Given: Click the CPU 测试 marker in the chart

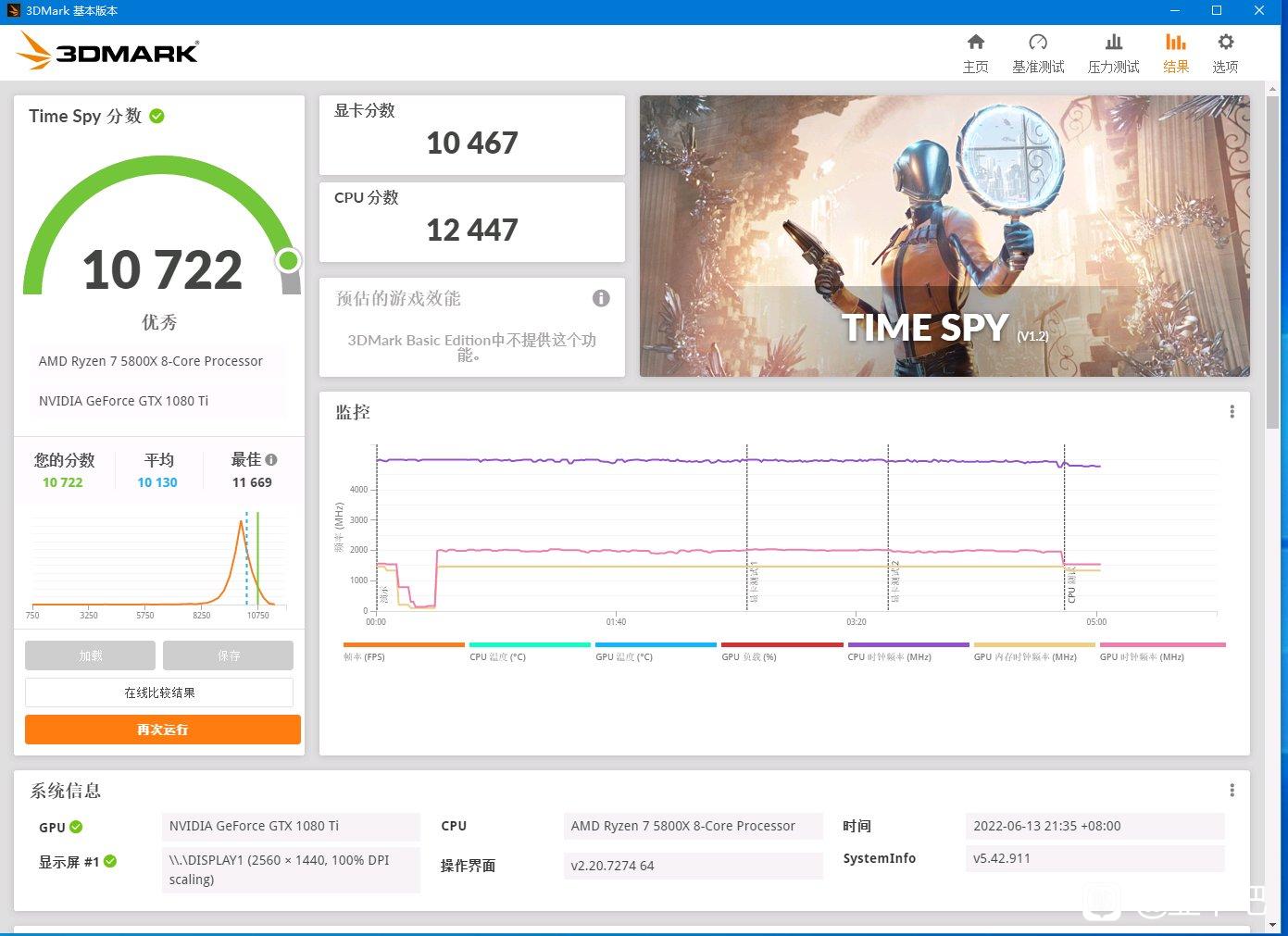Looking at the screenshot, I should pos(1070,585).
